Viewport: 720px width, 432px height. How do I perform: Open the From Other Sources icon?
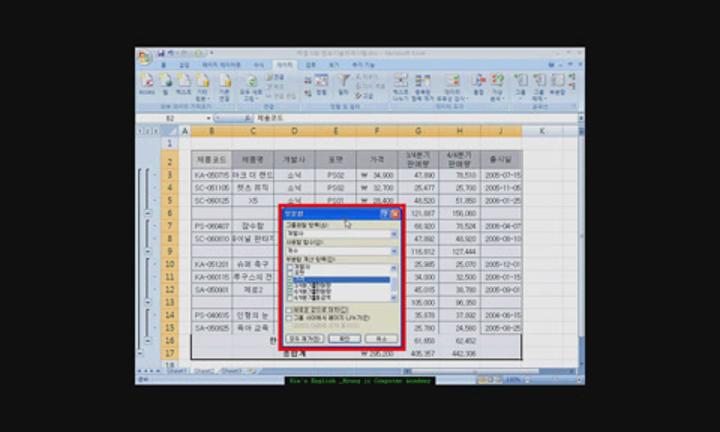202,87
